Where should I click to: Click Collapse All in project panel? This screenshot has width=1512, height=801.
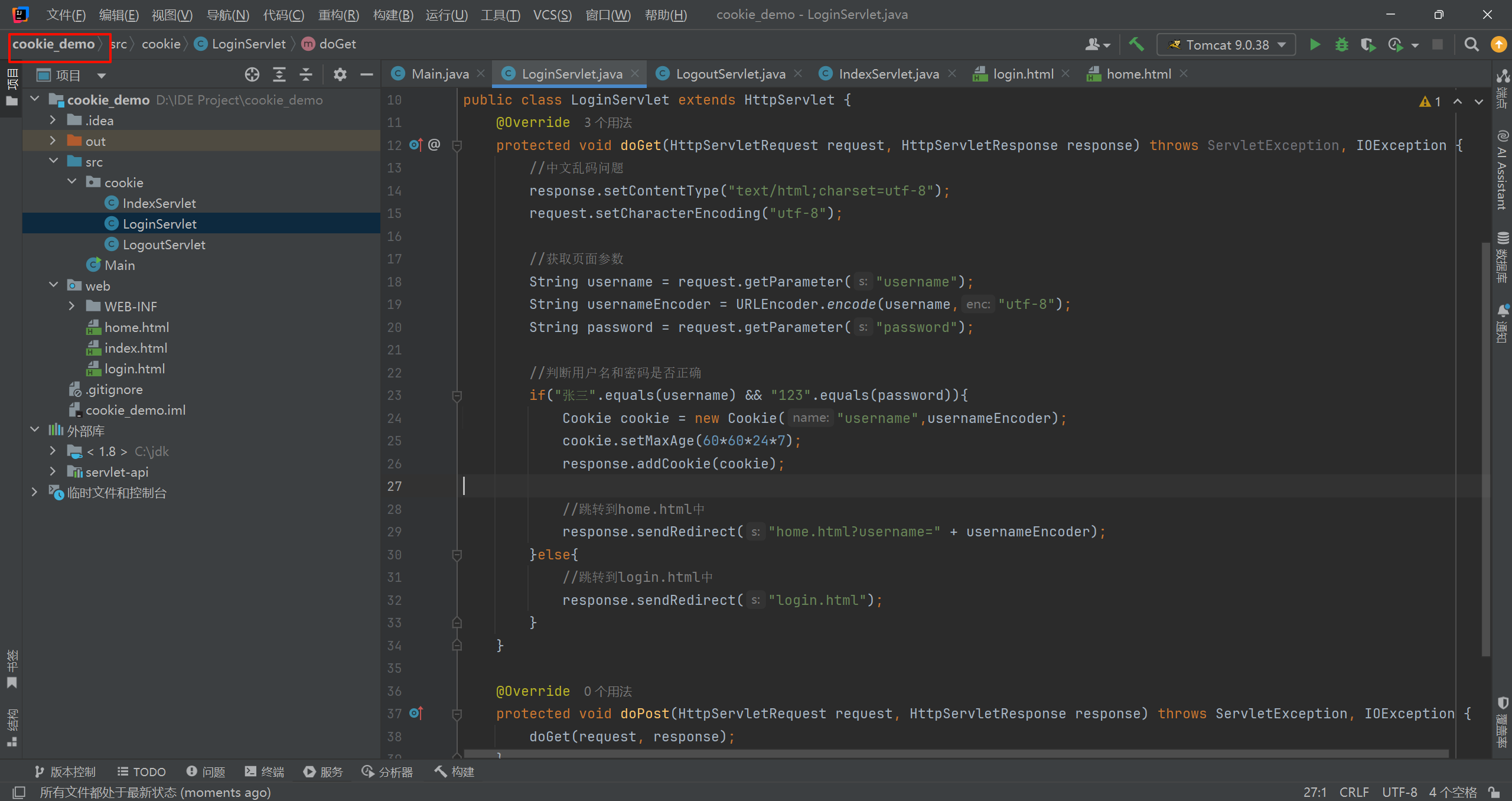tap(306, 74)
